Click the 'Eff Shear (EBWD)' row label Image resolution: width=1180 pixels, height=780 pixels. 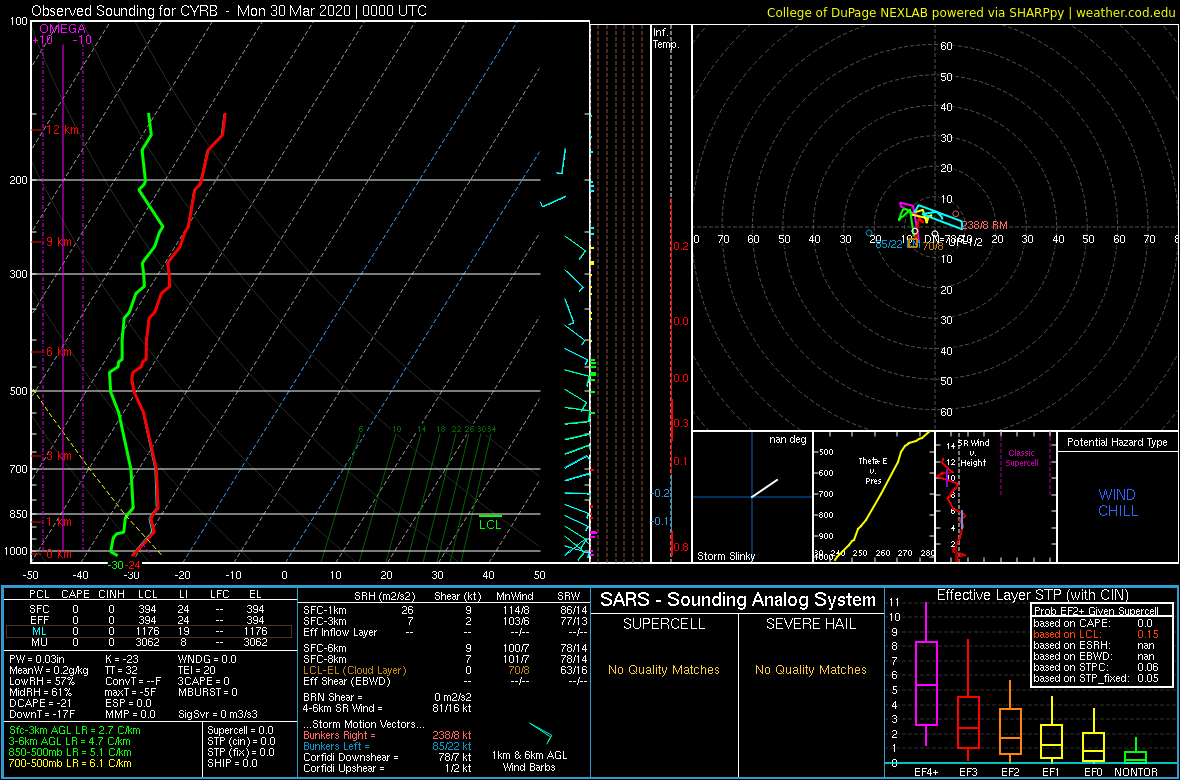[x=349, y=681]
